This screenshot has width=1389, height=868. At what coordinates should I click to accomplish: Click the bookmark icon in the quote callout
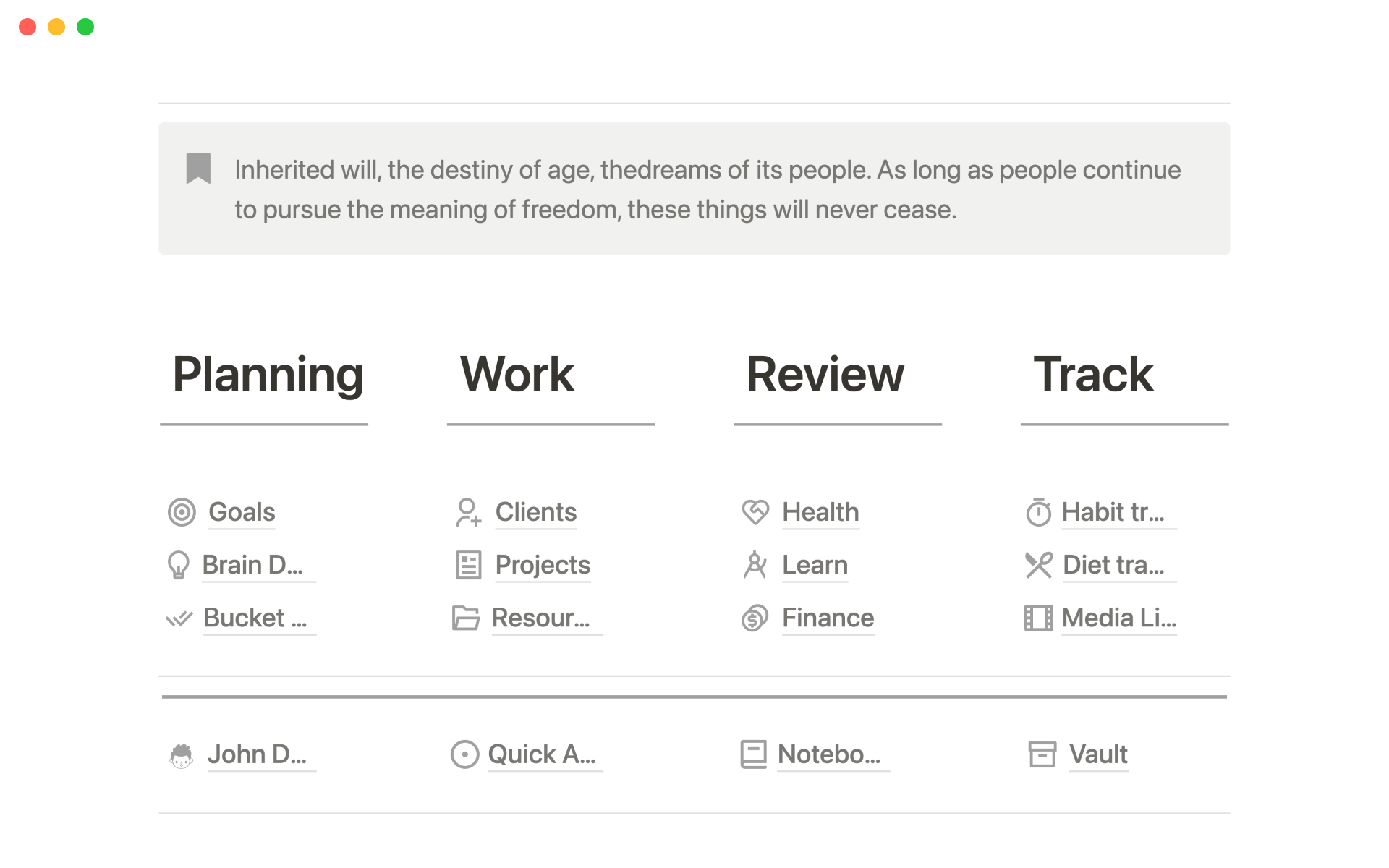point(198,169)
